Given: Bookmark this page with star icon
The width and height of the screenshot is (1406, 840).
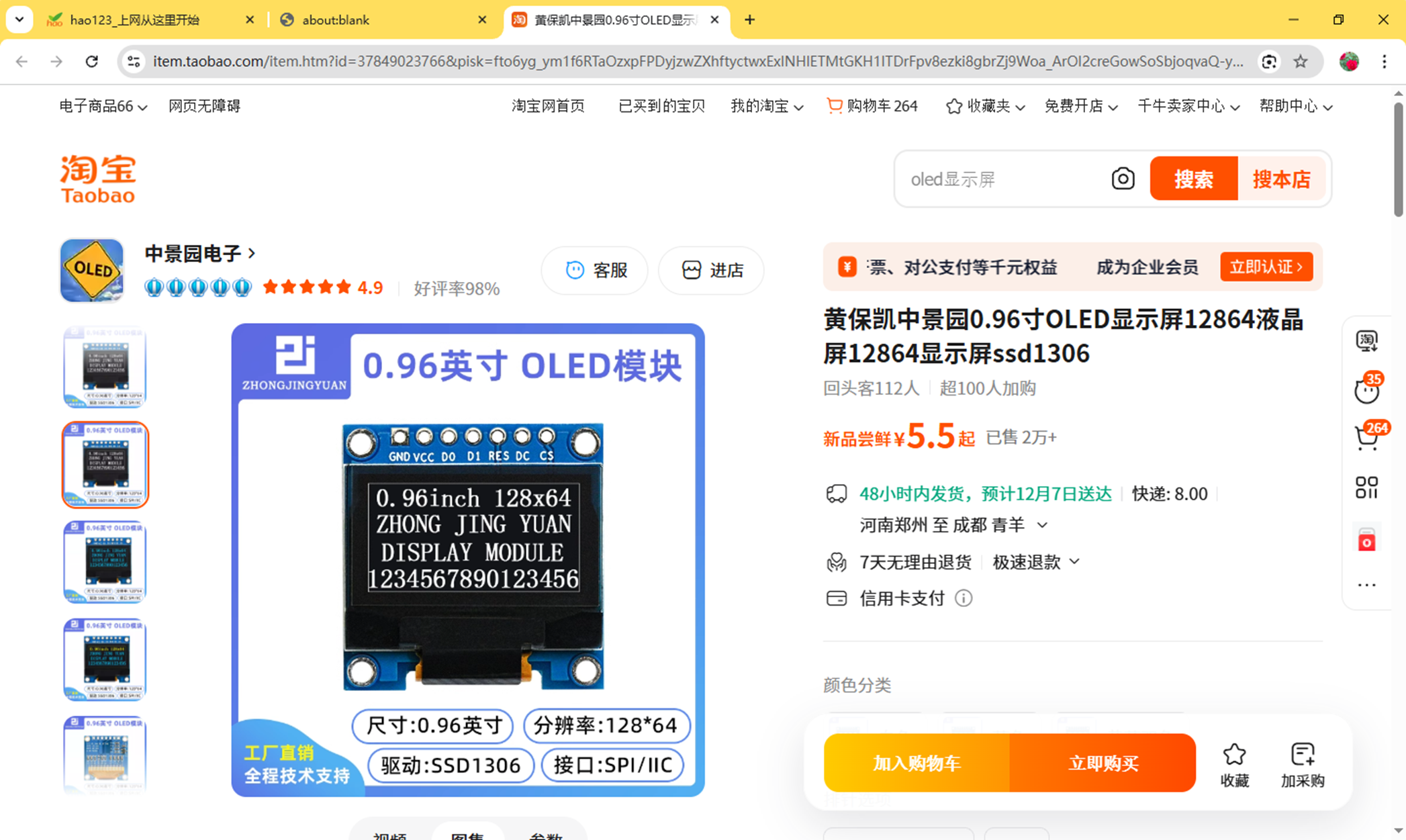Looking at the screenshot, I should point(1301,61).
